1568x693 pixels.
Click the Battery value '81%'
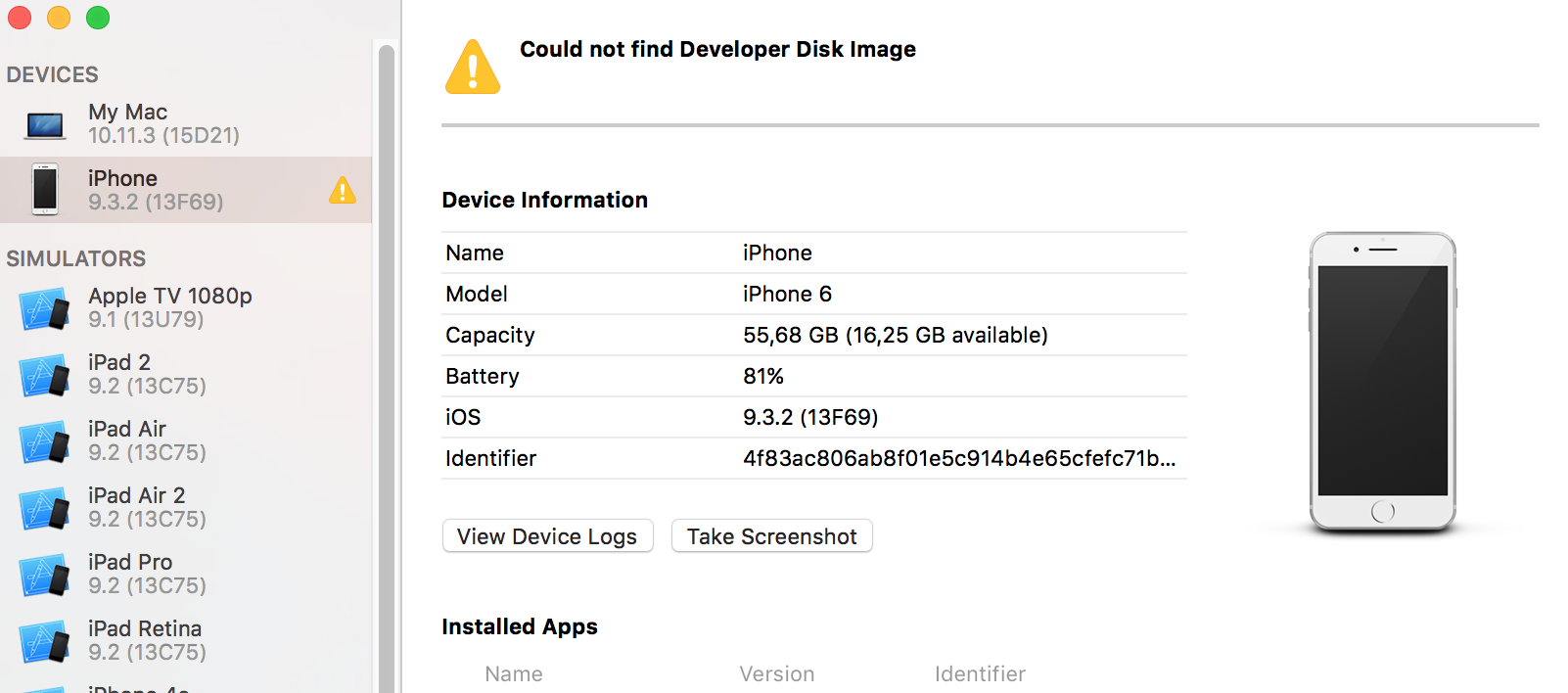tap(763, 376)
